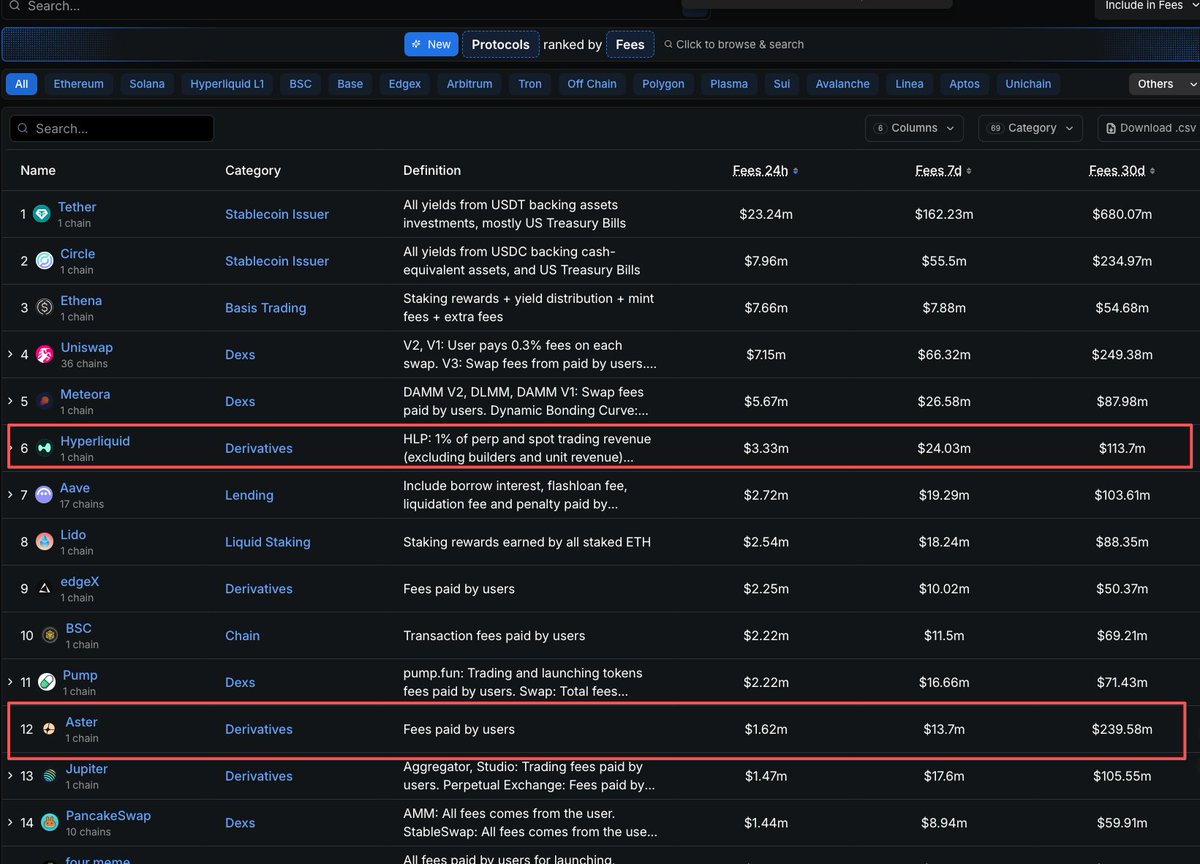The height and width of the screenshot is (864, 1200).
Task: Filter by the Avalanche chain
Action: [843, 84]
